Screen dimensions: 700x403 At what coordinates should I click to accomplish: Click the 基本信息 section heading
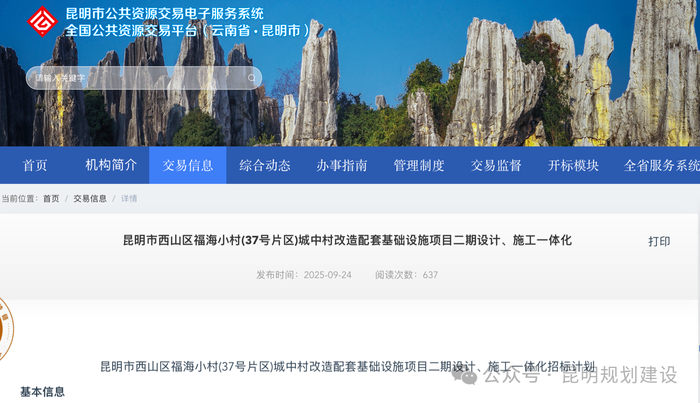42,392
